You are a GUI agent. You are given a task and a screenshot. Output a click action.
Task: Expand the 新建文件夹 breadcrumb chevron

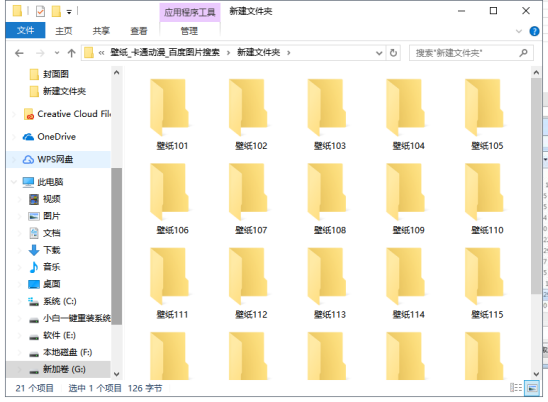coord(289,53)
